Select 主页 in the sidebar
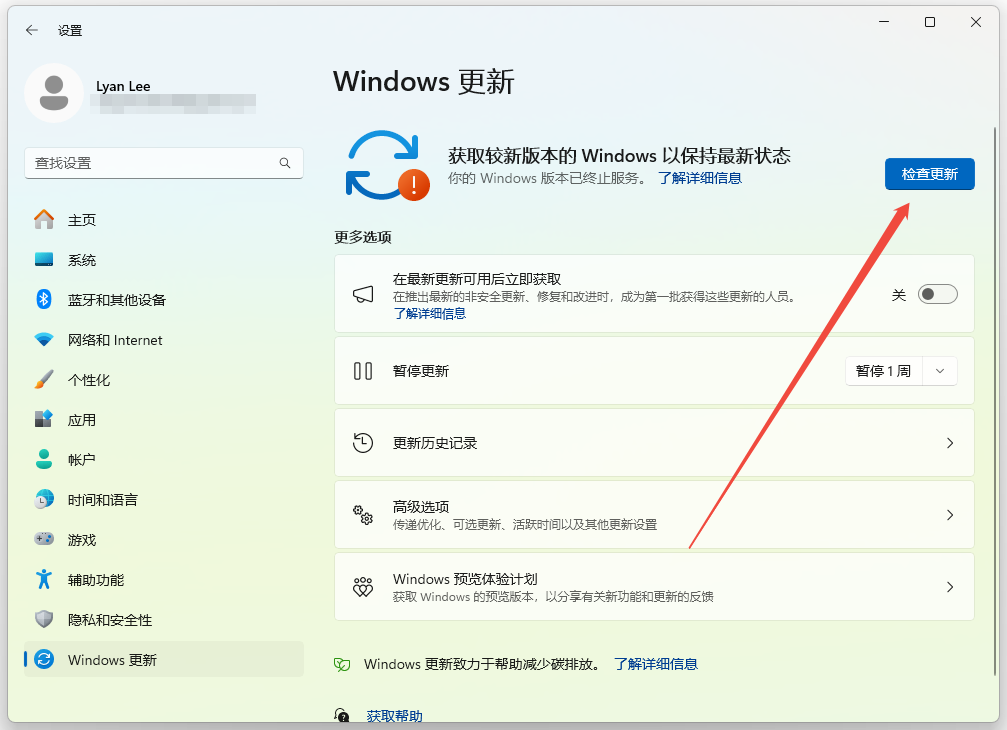Viewport: 1007px width, 730px height. tap(164, 220)
